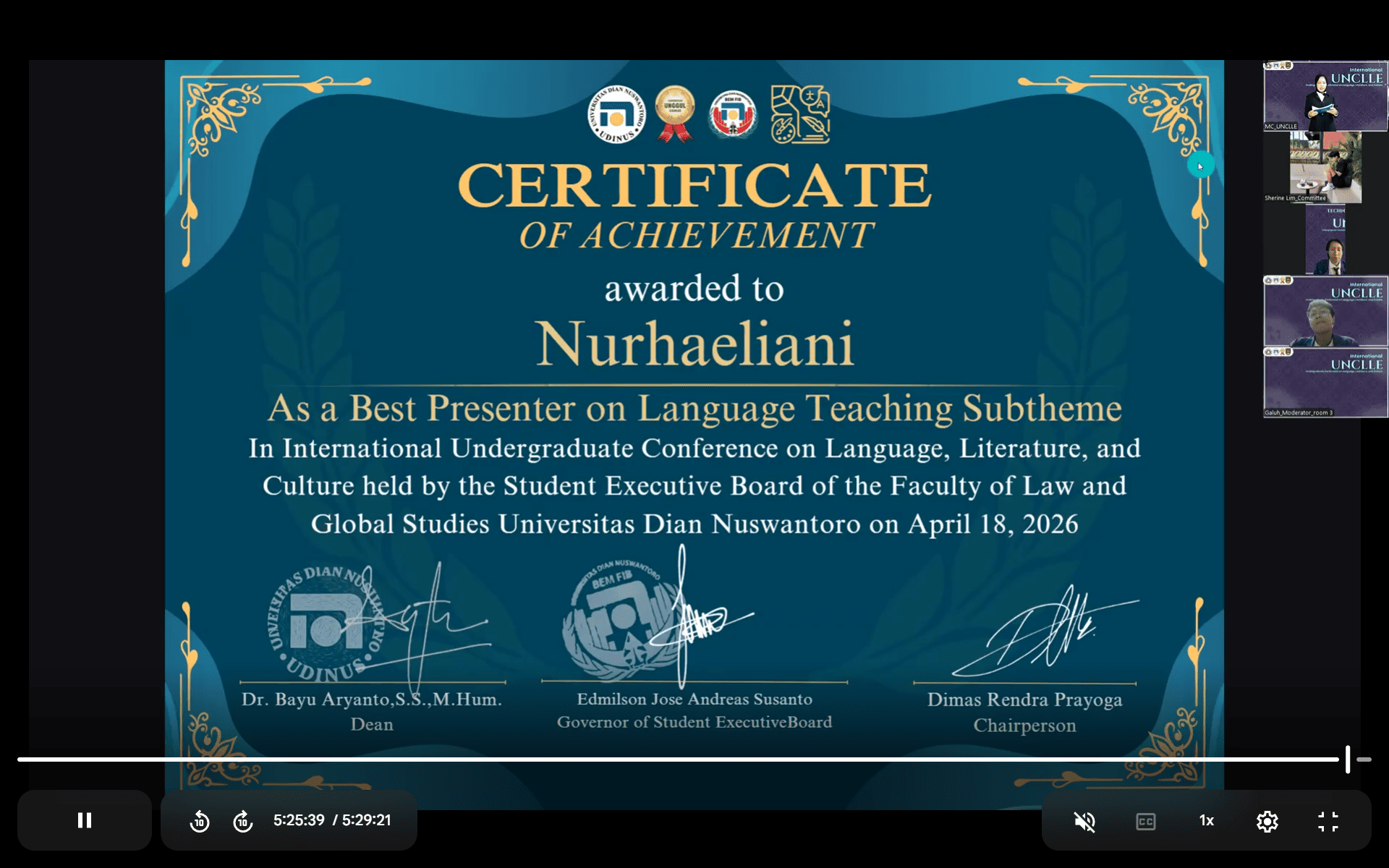The height and width of the screenshot is (868, 1389).
Task: Click Edmilson Jose Andreas Susanto name
Action: 694,699
